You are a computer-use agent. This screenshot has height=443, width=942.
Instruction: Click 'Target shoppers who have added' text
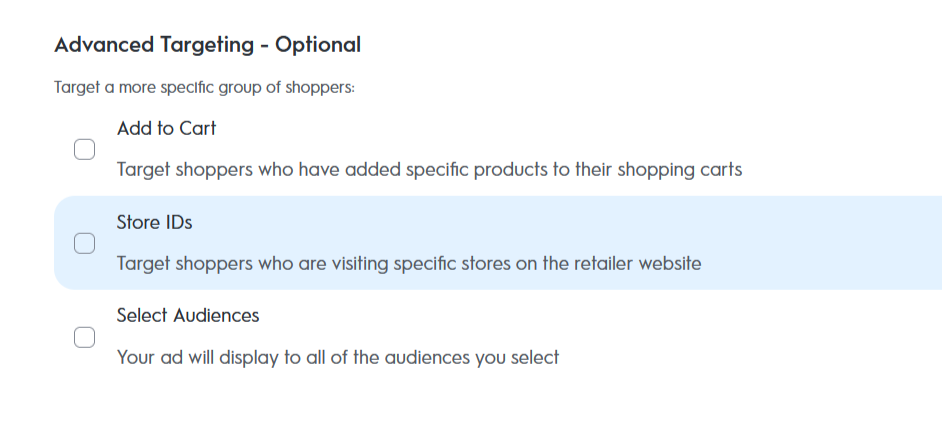tap(228, 169)
